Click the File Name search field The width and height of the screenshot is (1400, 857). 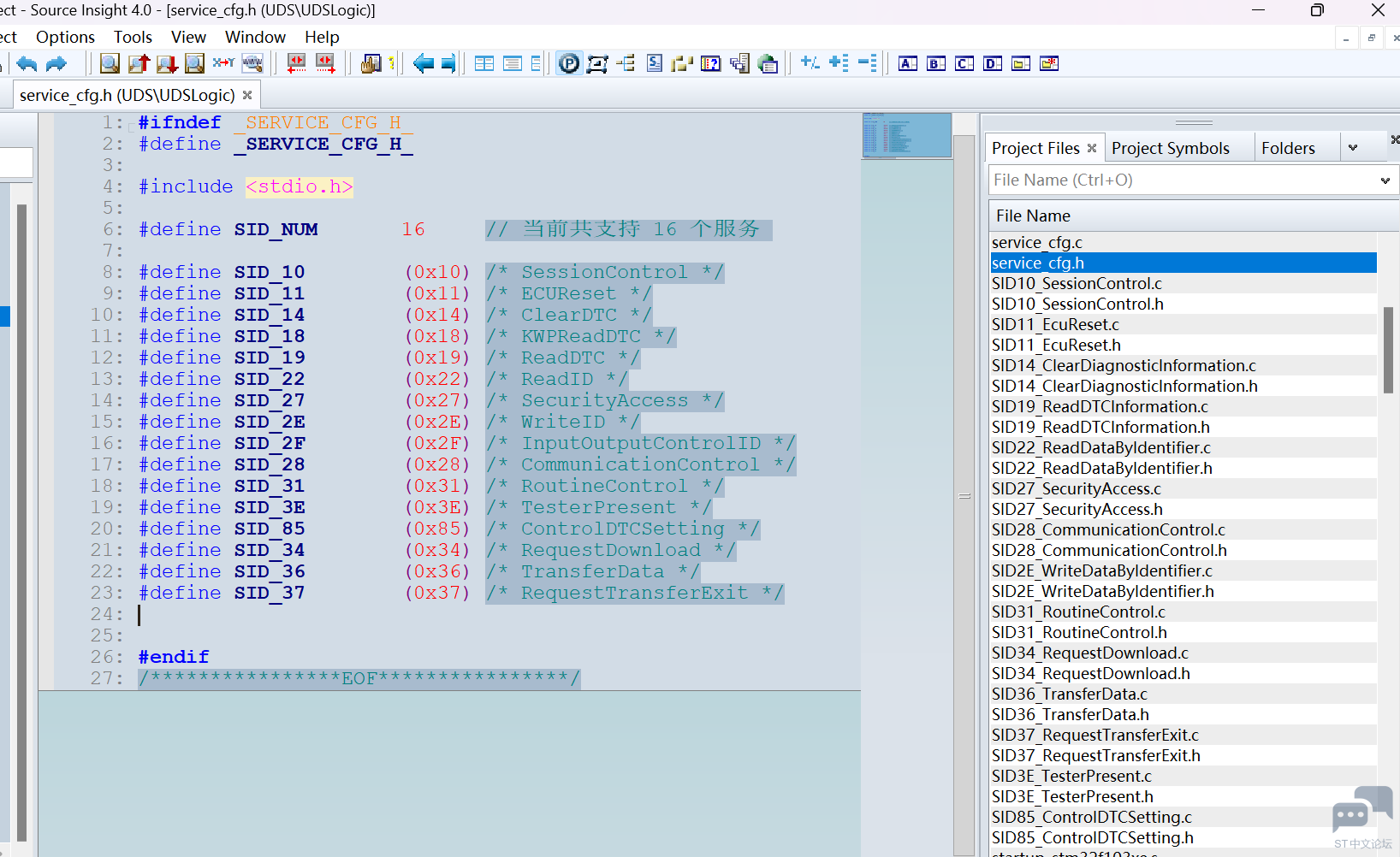coord(1183,180)
